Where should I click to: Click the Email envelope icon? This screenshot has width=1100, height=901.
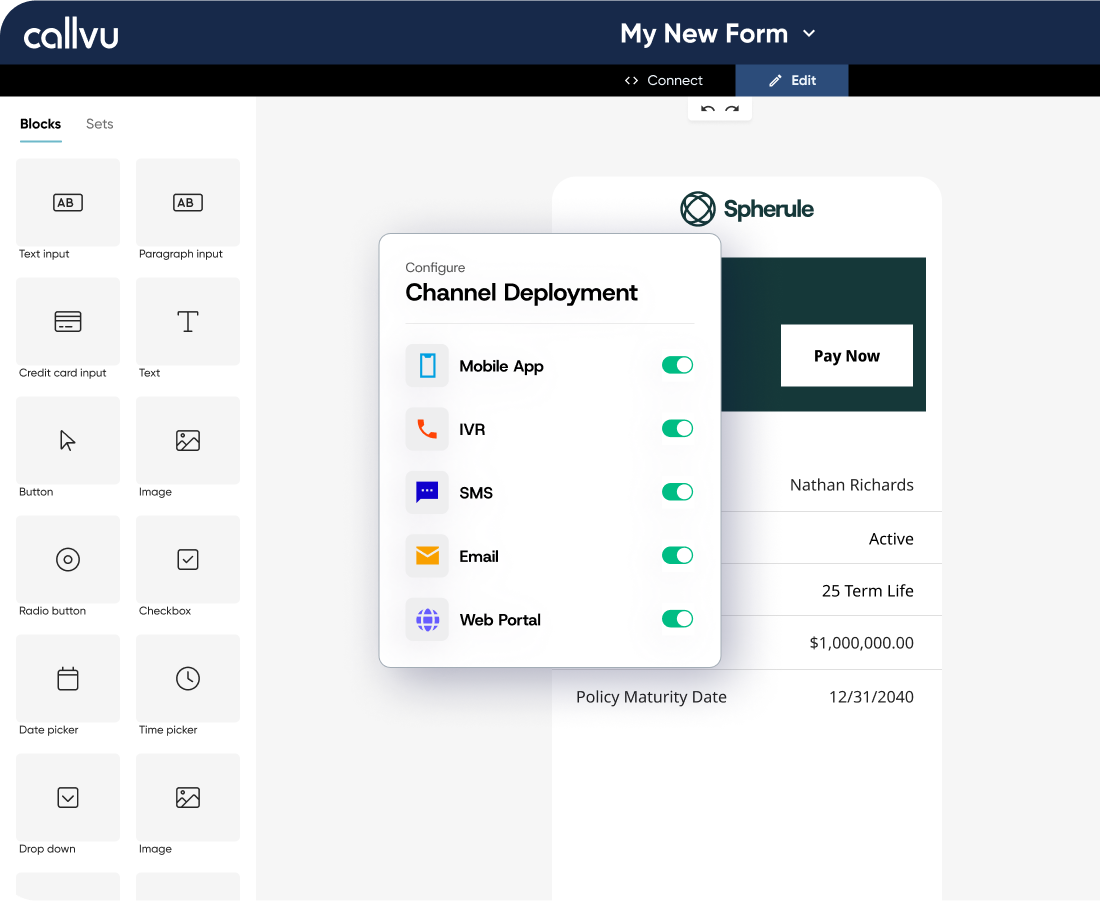[x=427, y=556]
